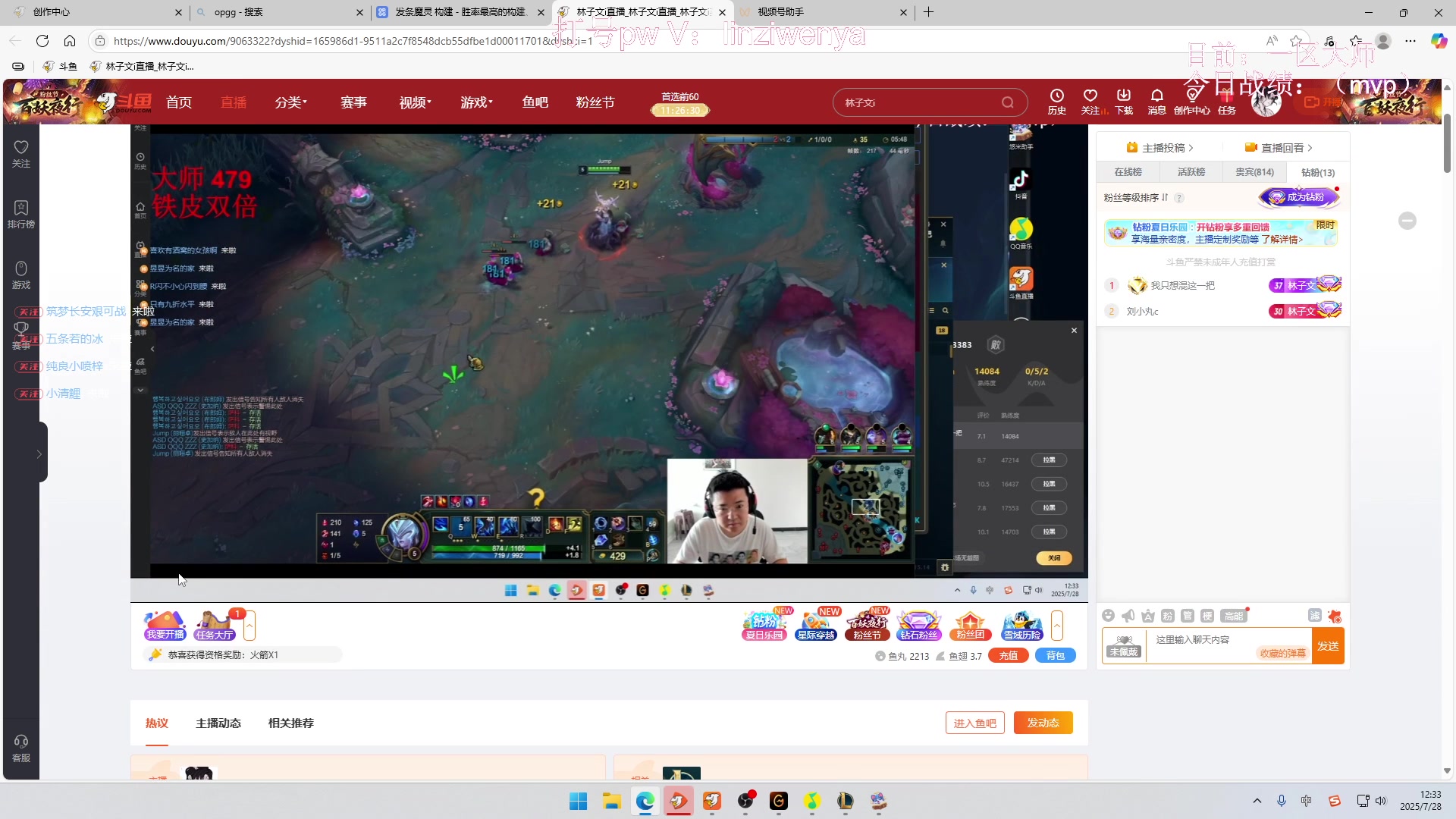Open 关注 in the left sidebar
Screen dimensions: 1456x819
[21, 154]
